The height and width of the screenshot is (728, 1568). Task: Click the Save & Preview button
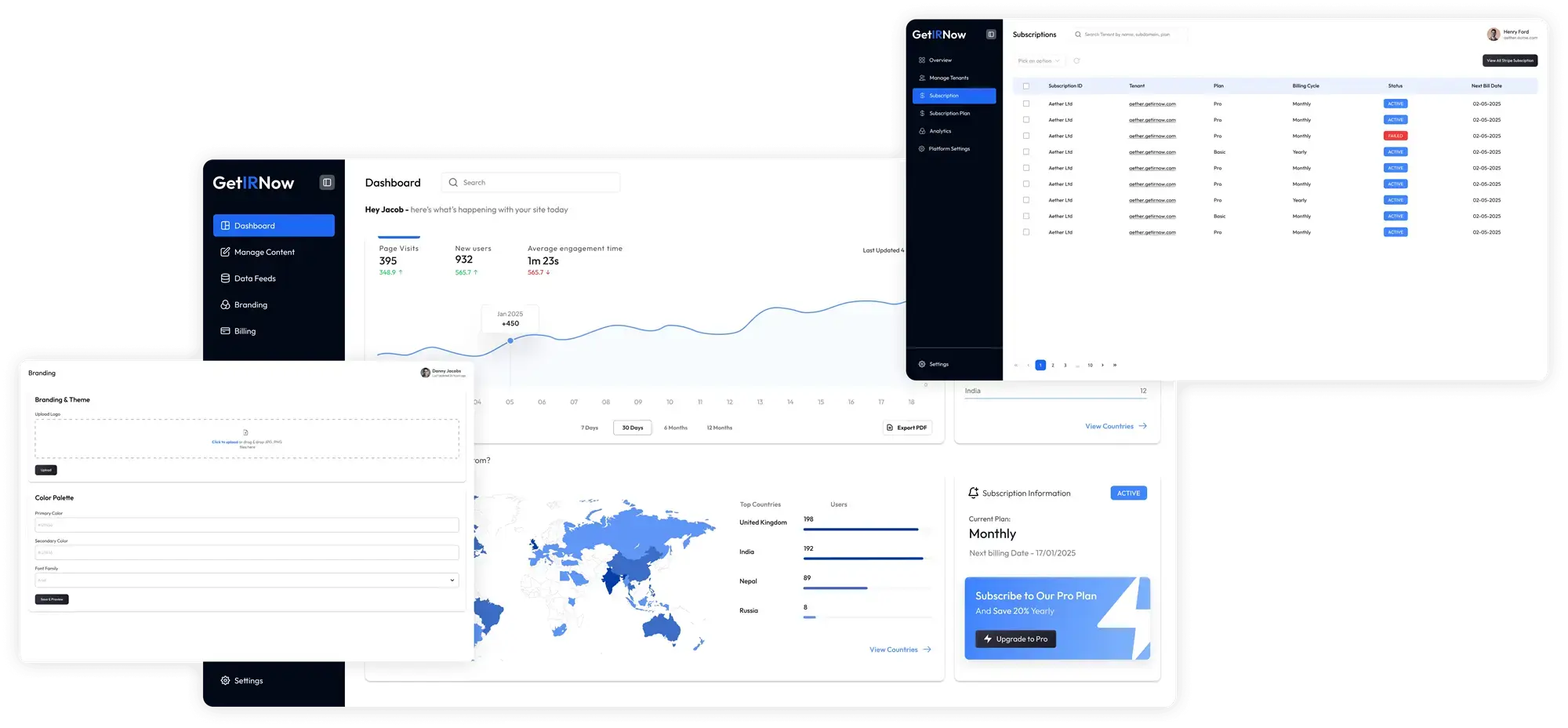(x=52, y=599)
